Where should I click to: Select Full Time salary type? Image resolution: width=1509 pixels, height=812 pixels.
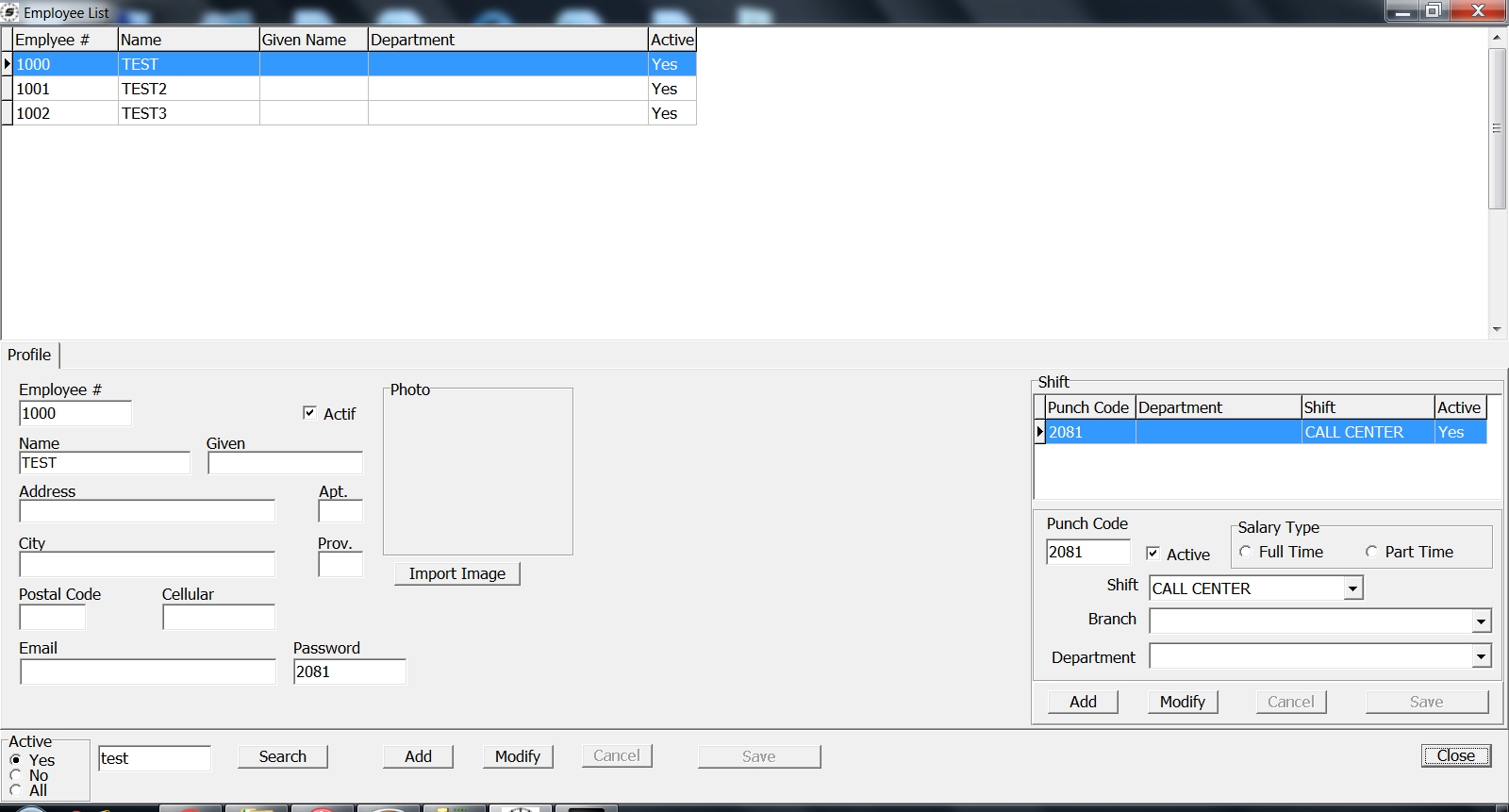[x=1246, y=552]
